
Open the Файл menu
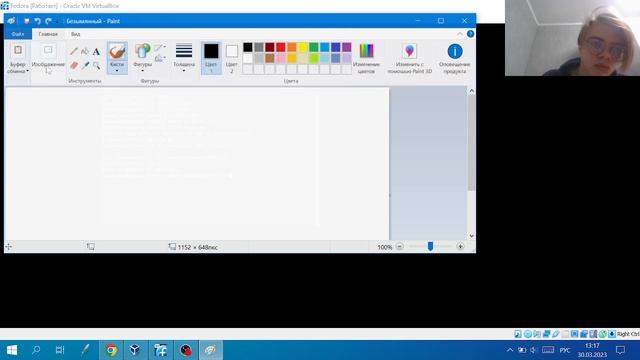point(18,34)
